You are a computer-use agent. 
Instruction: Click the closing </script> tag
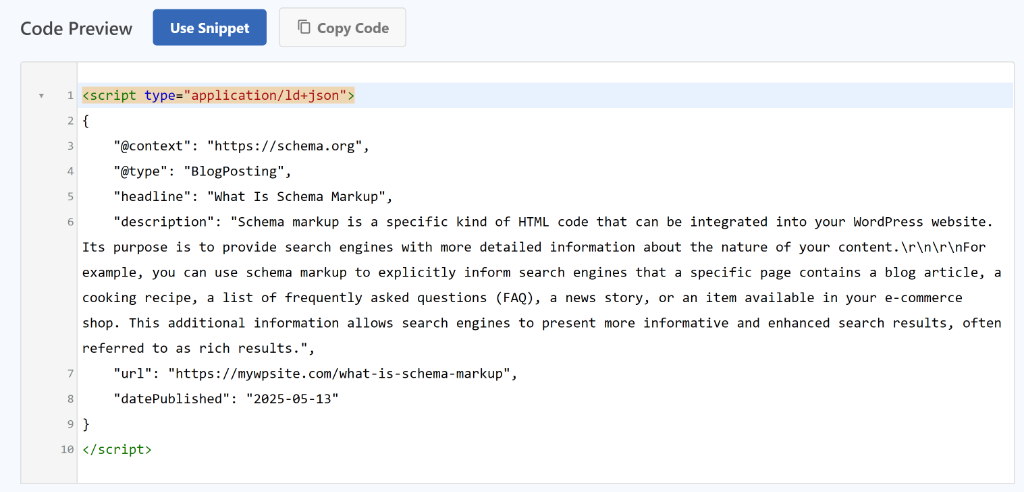point(117,450)
